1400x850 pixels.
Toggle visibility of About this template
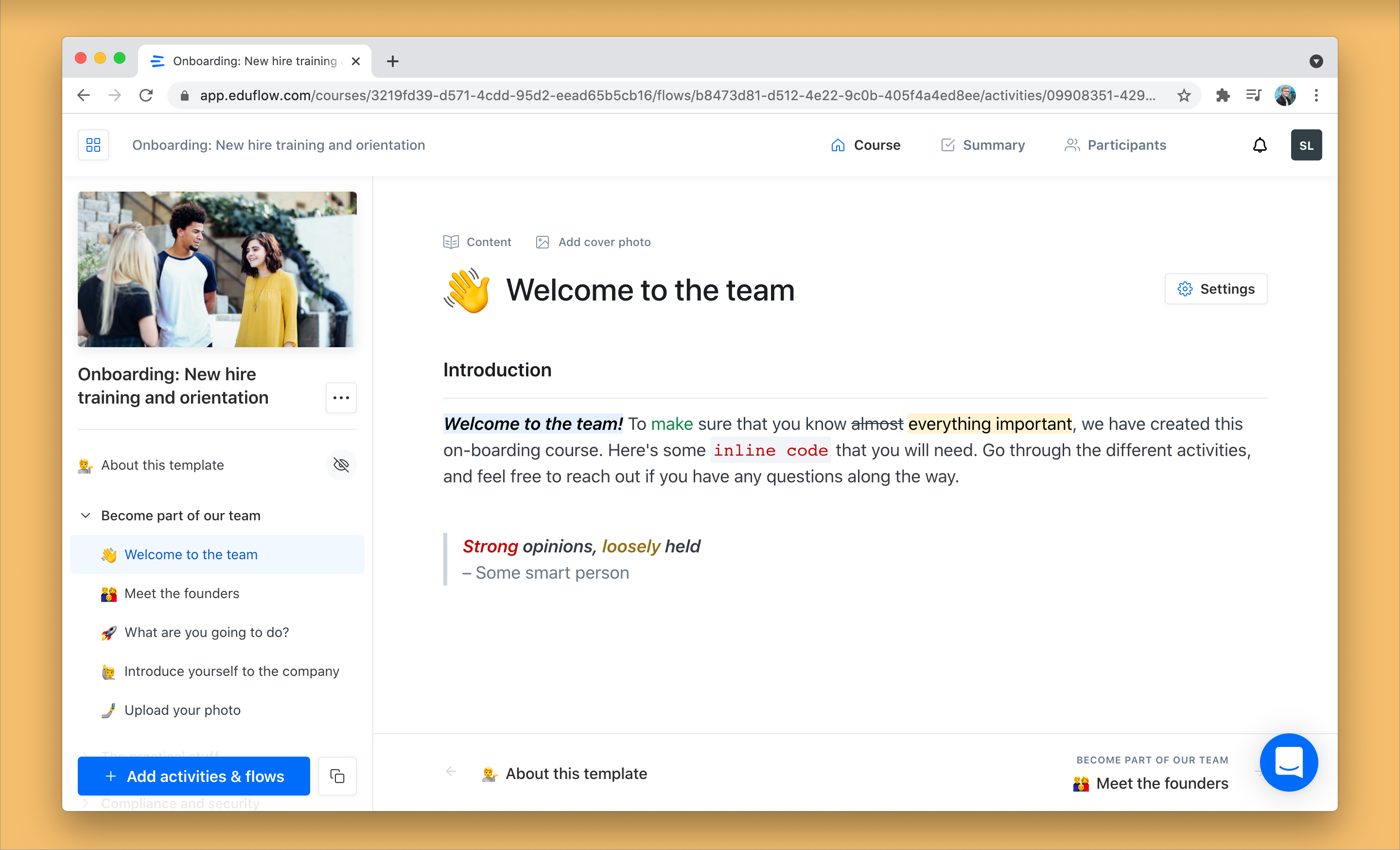[341, 465]
